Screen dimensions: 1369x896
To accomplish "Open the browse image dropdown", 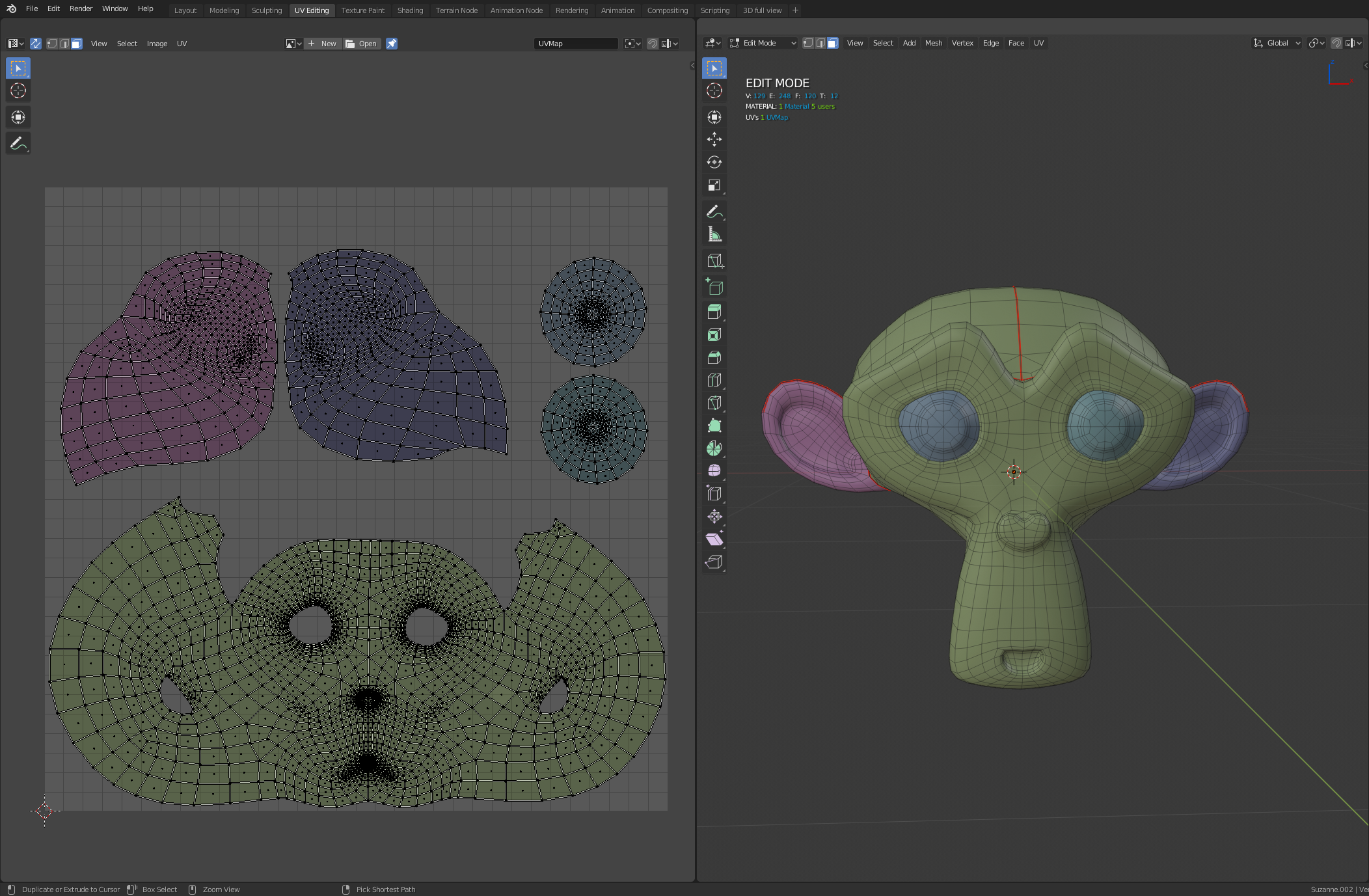I will [x=293, y=44].
